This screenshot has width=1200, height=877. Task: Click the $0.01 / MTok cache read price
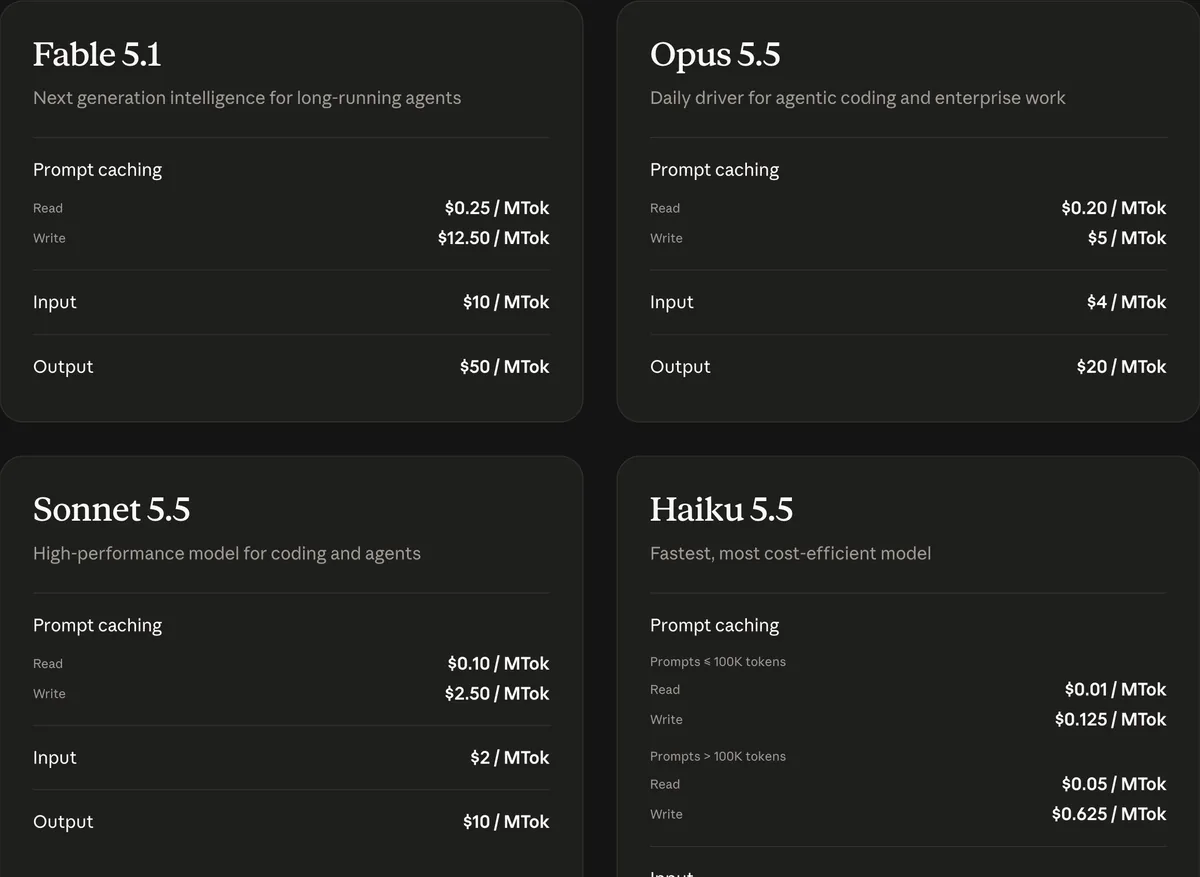[x=1116, y=690]
